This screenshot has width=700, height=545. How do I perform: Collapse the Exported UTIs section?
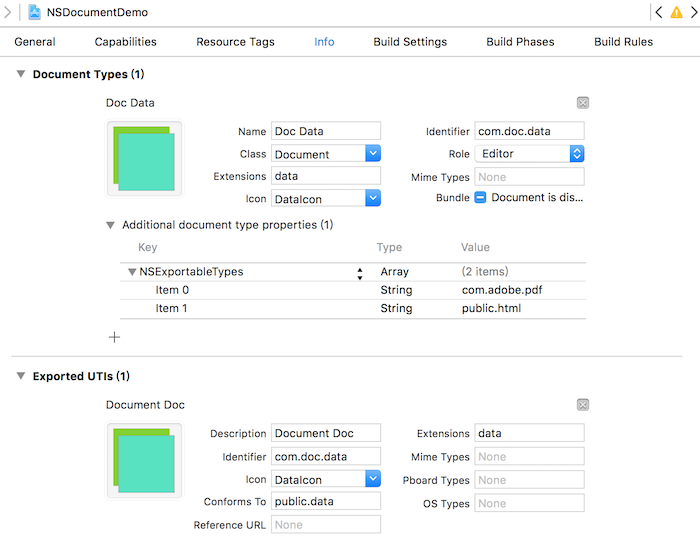(x=20, y=377)
